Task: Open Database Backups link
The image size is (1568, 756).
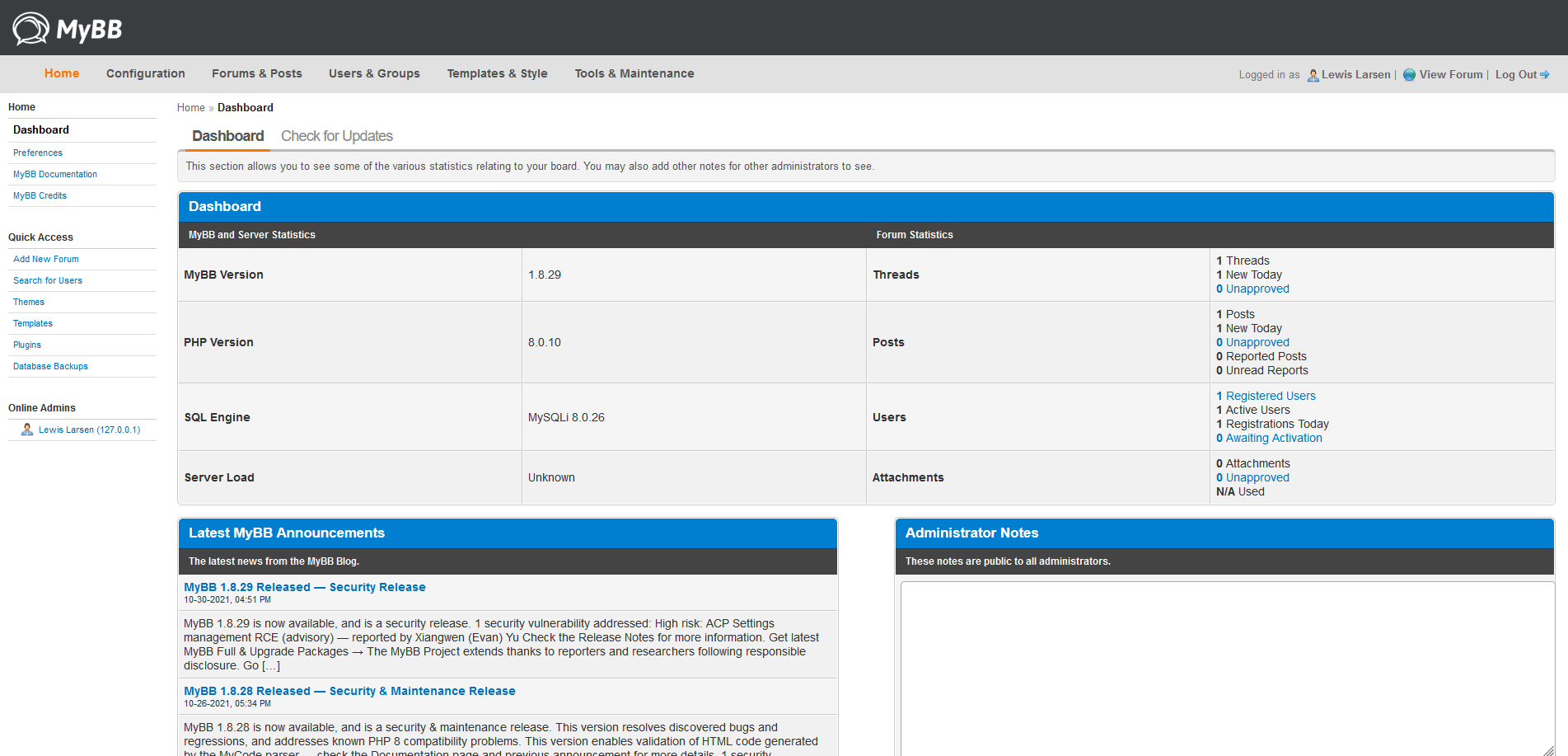Action: pos(50,366)
